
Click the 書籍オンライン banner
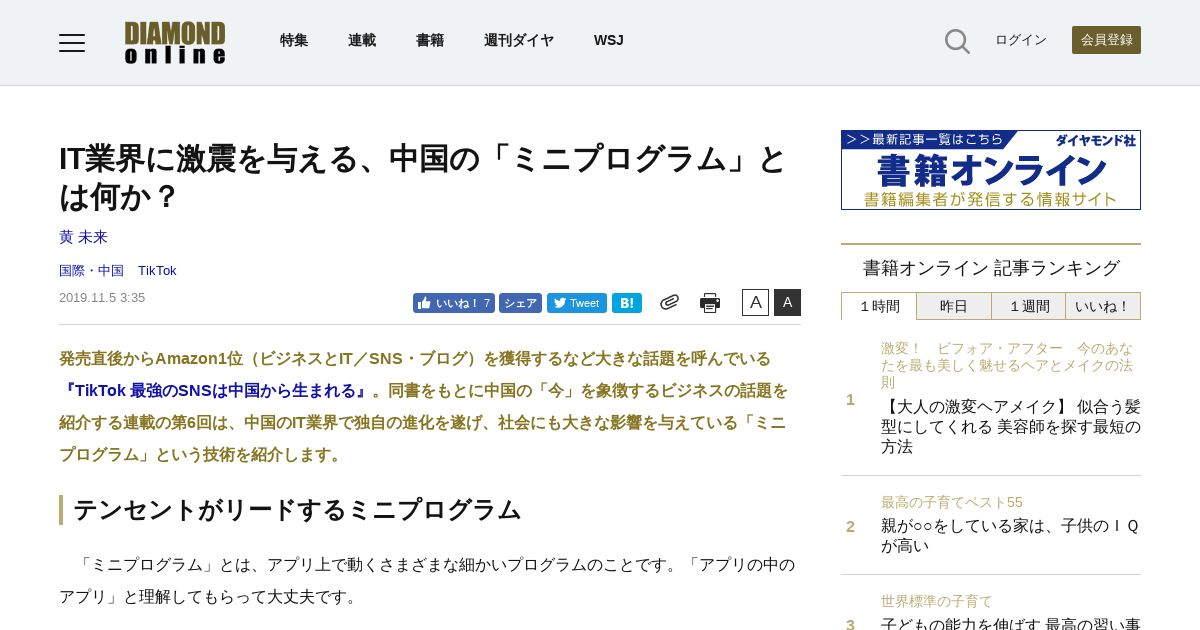(x=991, y=170)
